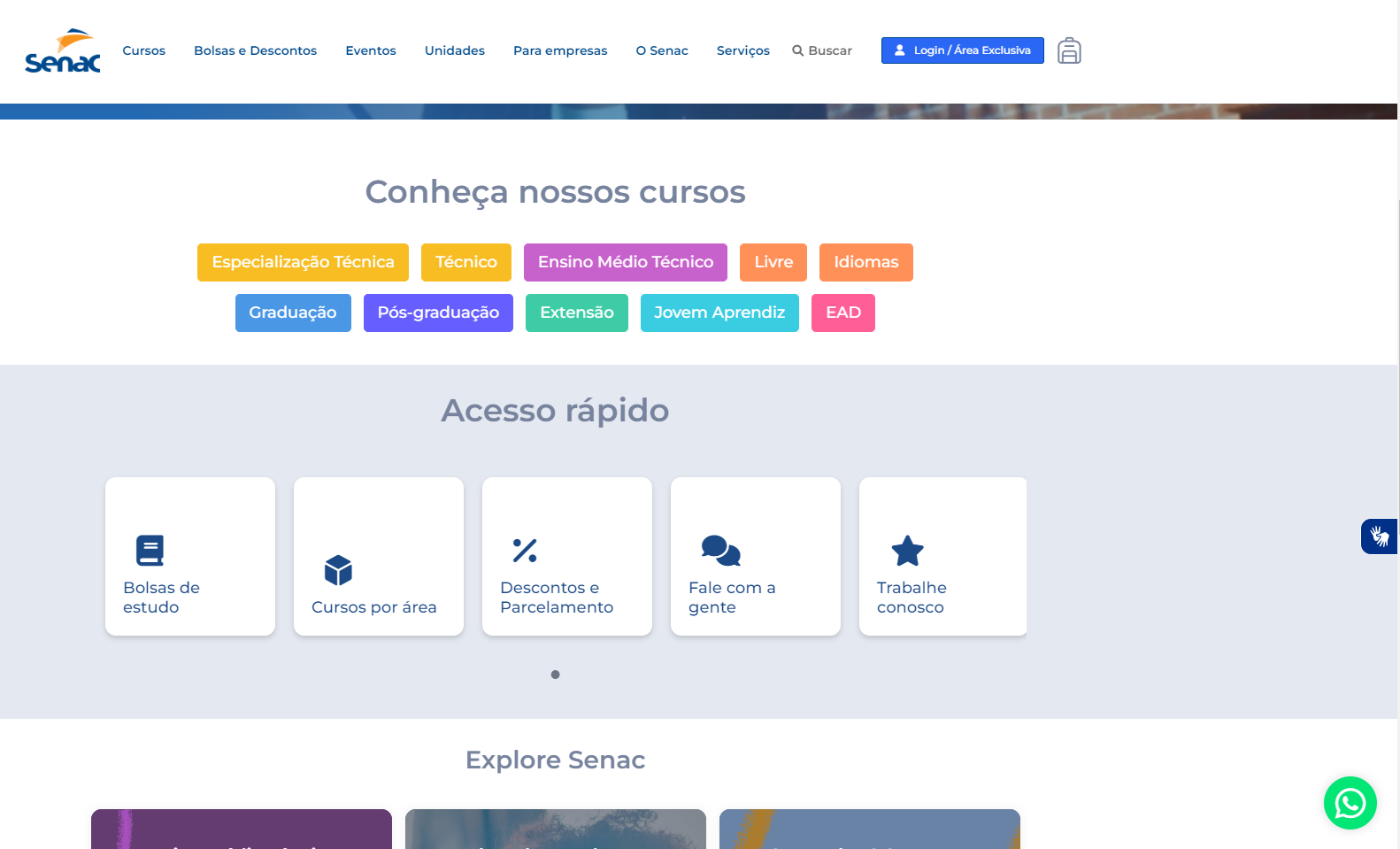Select the Jovem Aprendiz course tag
This screenshot has width=1400, height=849.
pyautogui.click(x=719, y=313)
